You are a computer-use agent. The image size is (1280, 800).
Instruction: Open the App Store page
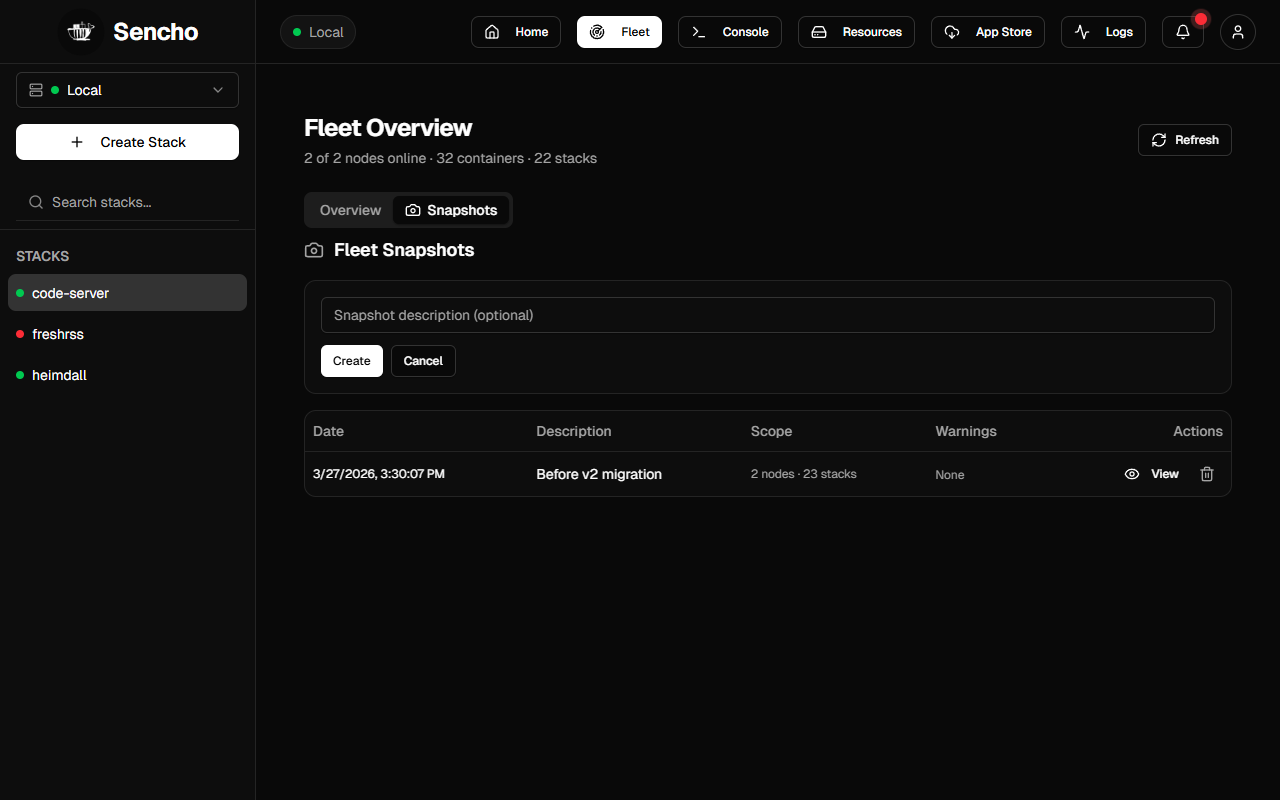pyautogui.click(x=988, y=32)
